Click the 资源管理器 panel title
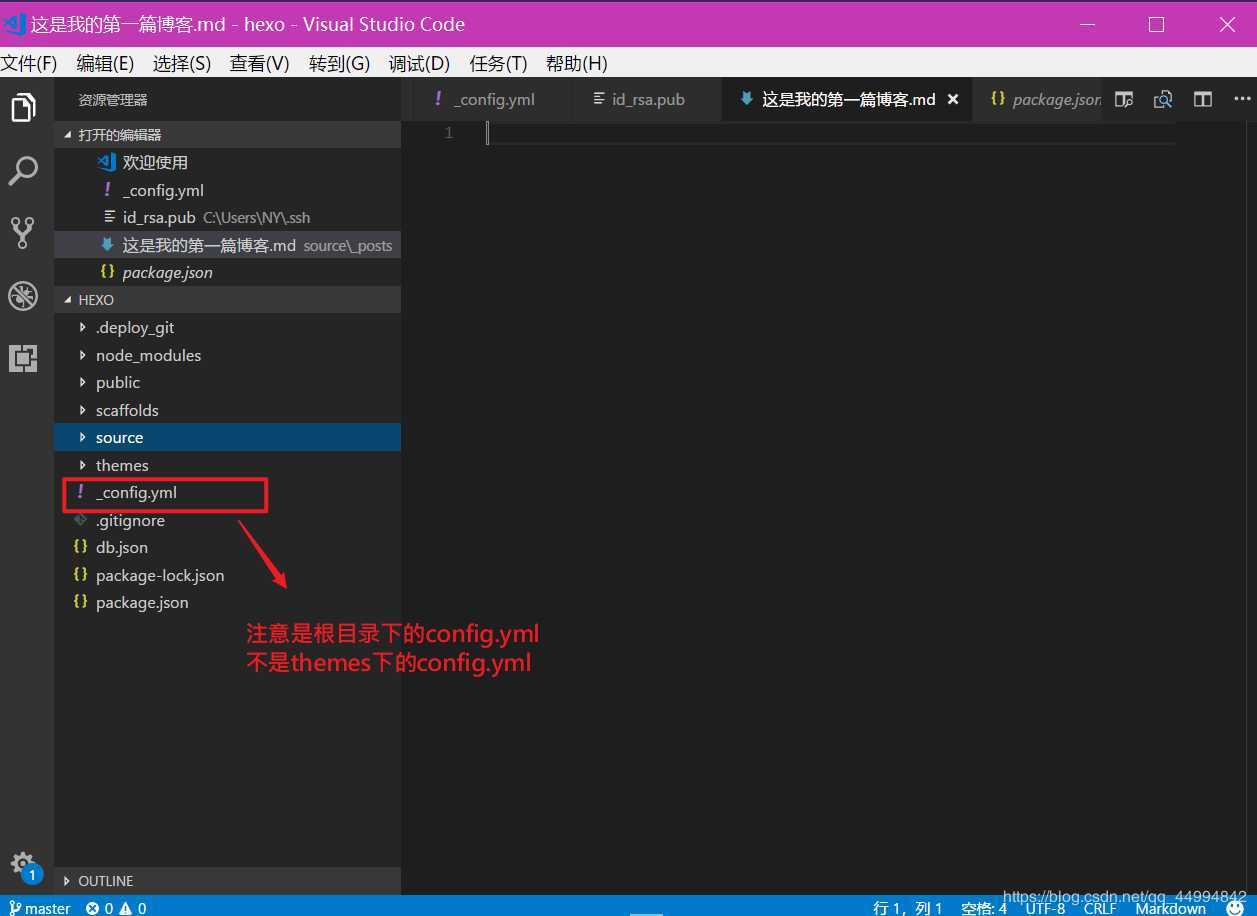This screenshot has height=916, width=1257. click(113, 100)
